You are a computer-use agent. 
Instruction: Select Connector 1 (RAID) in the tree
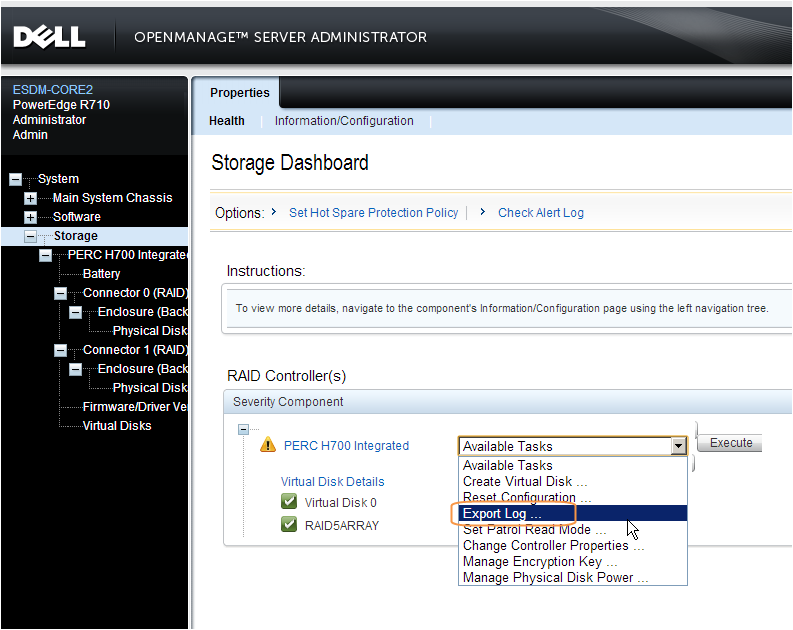[x=135, y=350]
